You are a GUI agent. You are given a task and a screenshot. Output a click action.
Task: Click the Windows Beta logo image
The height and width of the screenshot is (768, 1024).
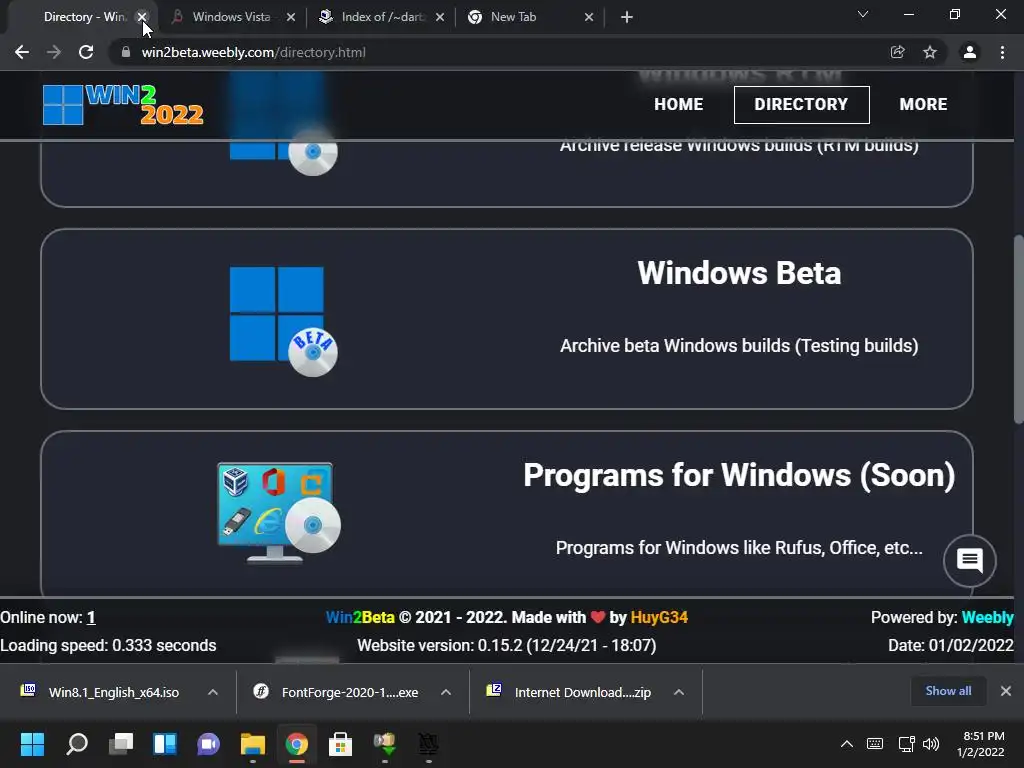pos(283,321)
